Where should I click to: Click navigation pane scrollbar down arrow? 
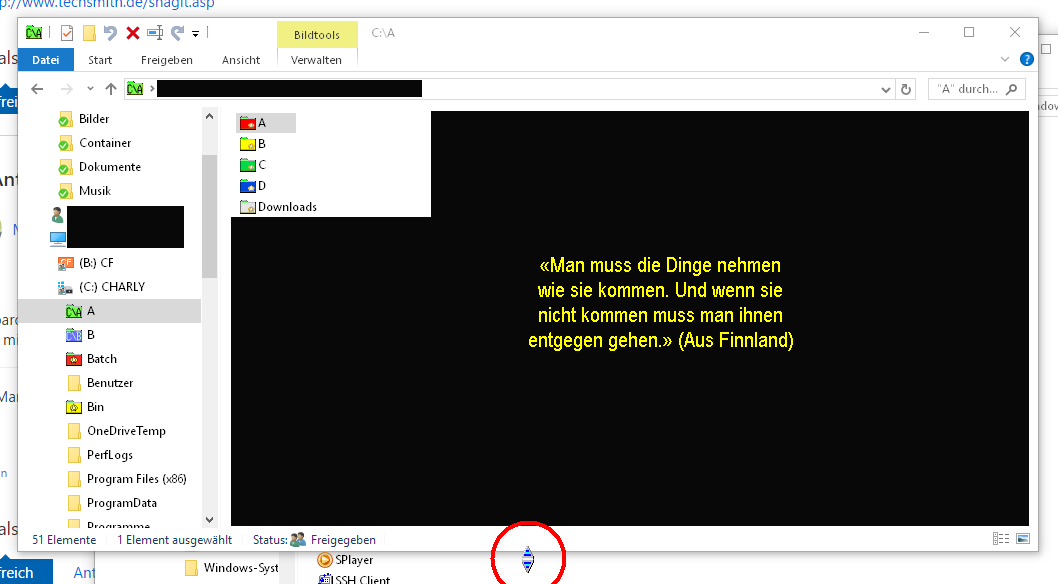(209, 519)
